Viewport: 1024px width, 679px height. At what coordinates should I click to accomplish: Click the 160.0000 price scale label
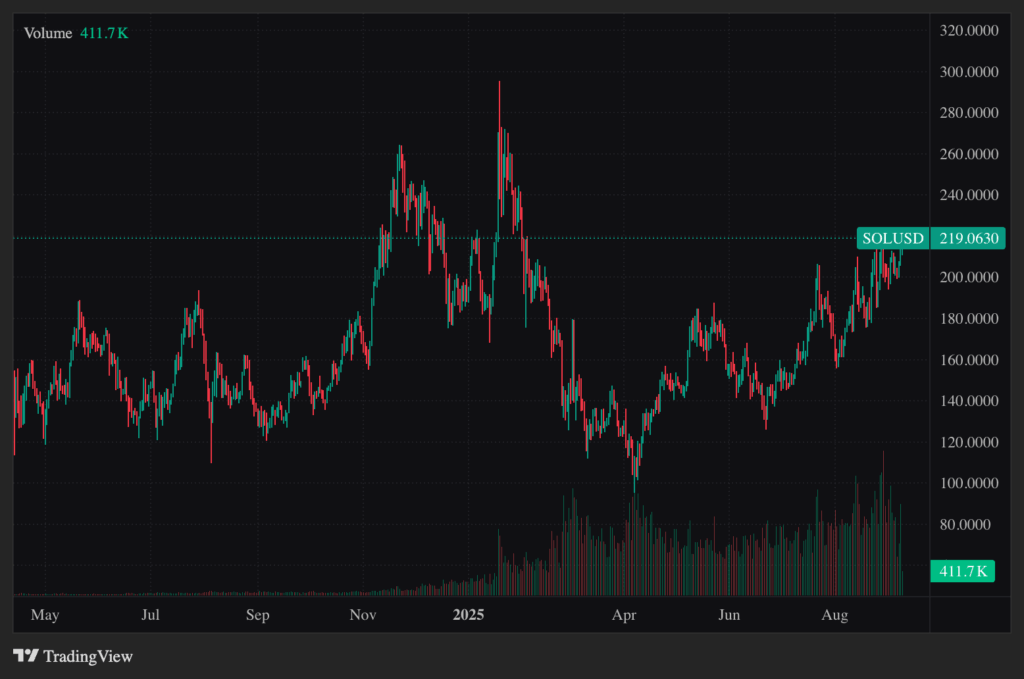point(969,360)
